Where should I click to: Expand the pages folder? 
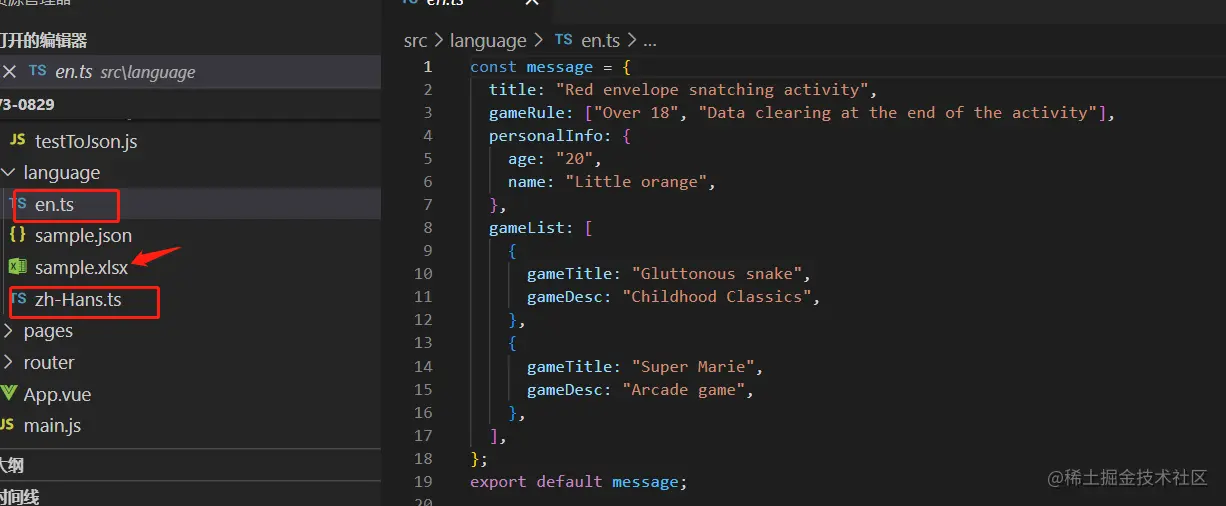(x=48, y=331)
